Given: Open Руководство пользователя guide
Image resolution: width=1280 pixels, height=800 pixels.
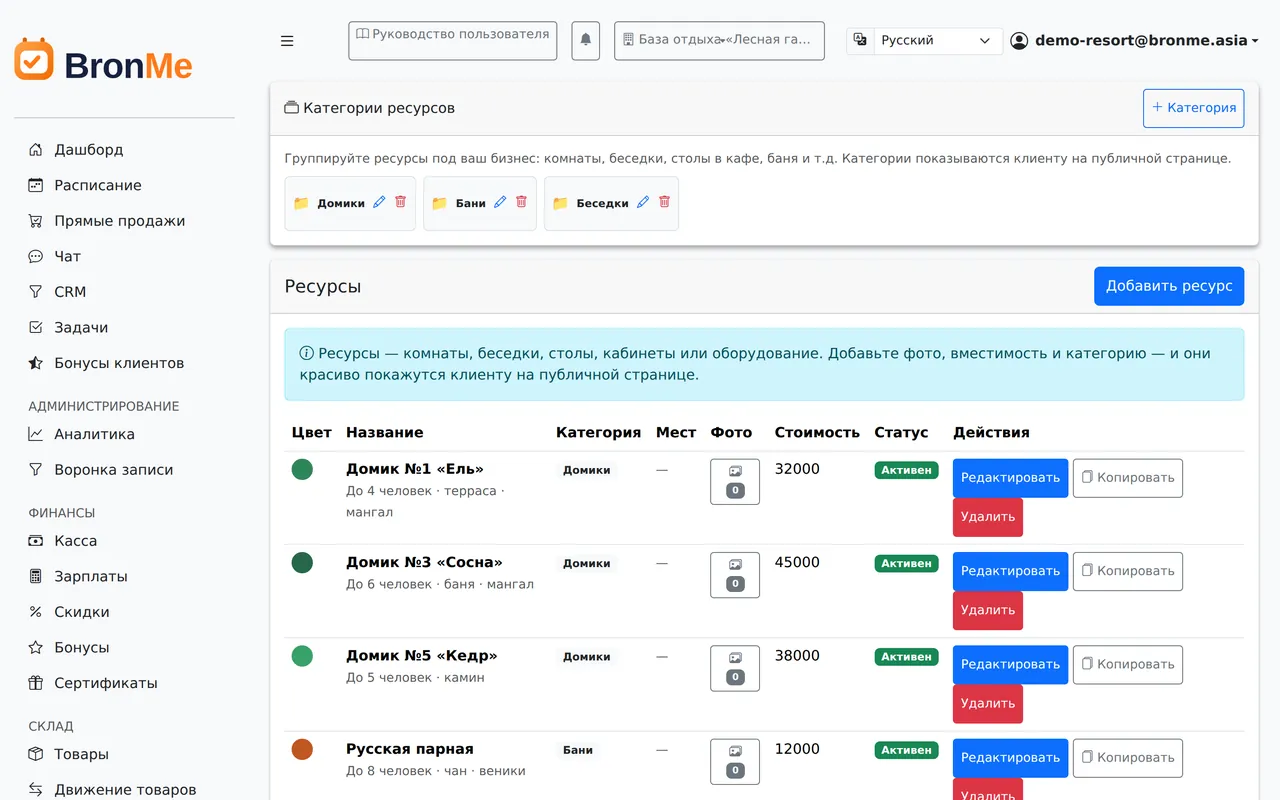Looking at the screenshot, I should coord(452,40).
